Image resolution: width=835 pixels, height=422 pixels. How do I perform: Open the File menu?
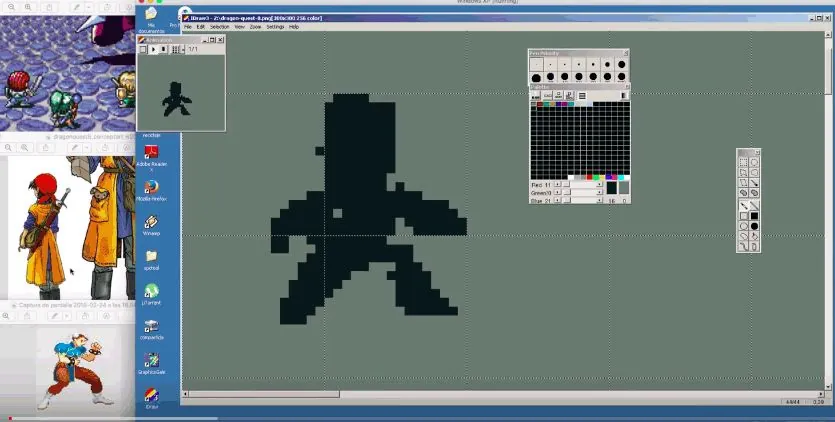(x=188, y=27)
